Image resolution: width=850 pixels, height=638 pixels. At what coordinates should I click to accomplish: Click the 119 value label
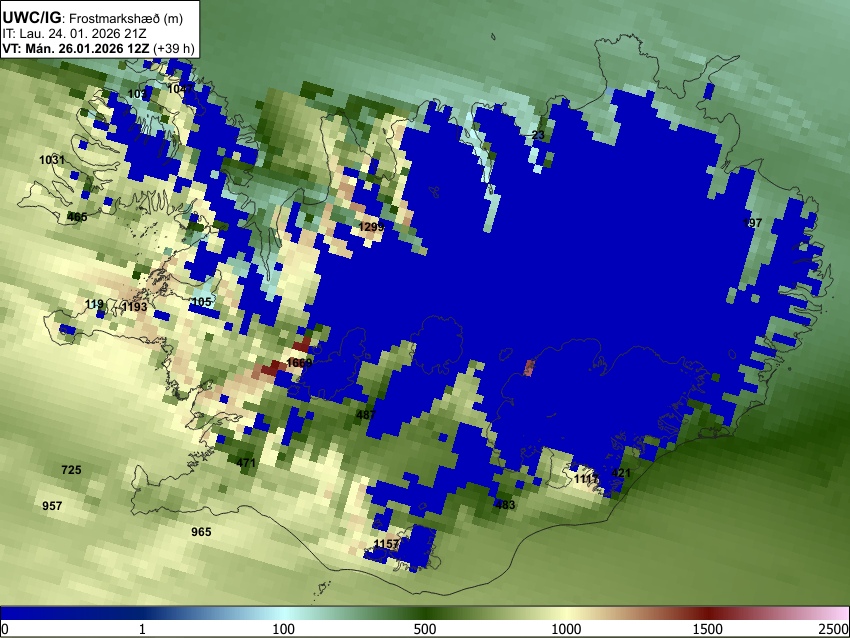(94, 304)
